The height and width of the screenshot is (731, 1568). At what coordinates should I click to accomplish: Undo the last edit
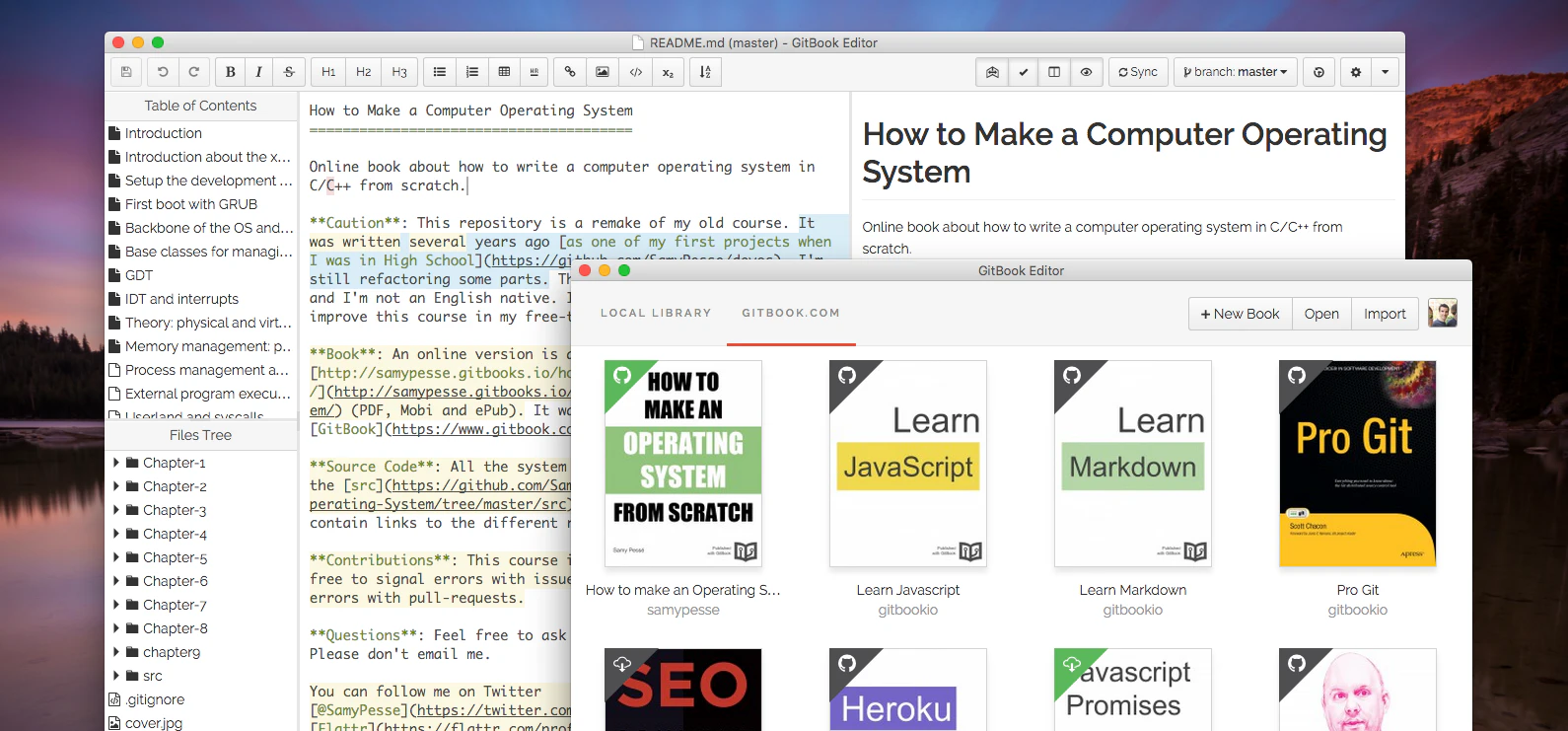coord(163,72)
